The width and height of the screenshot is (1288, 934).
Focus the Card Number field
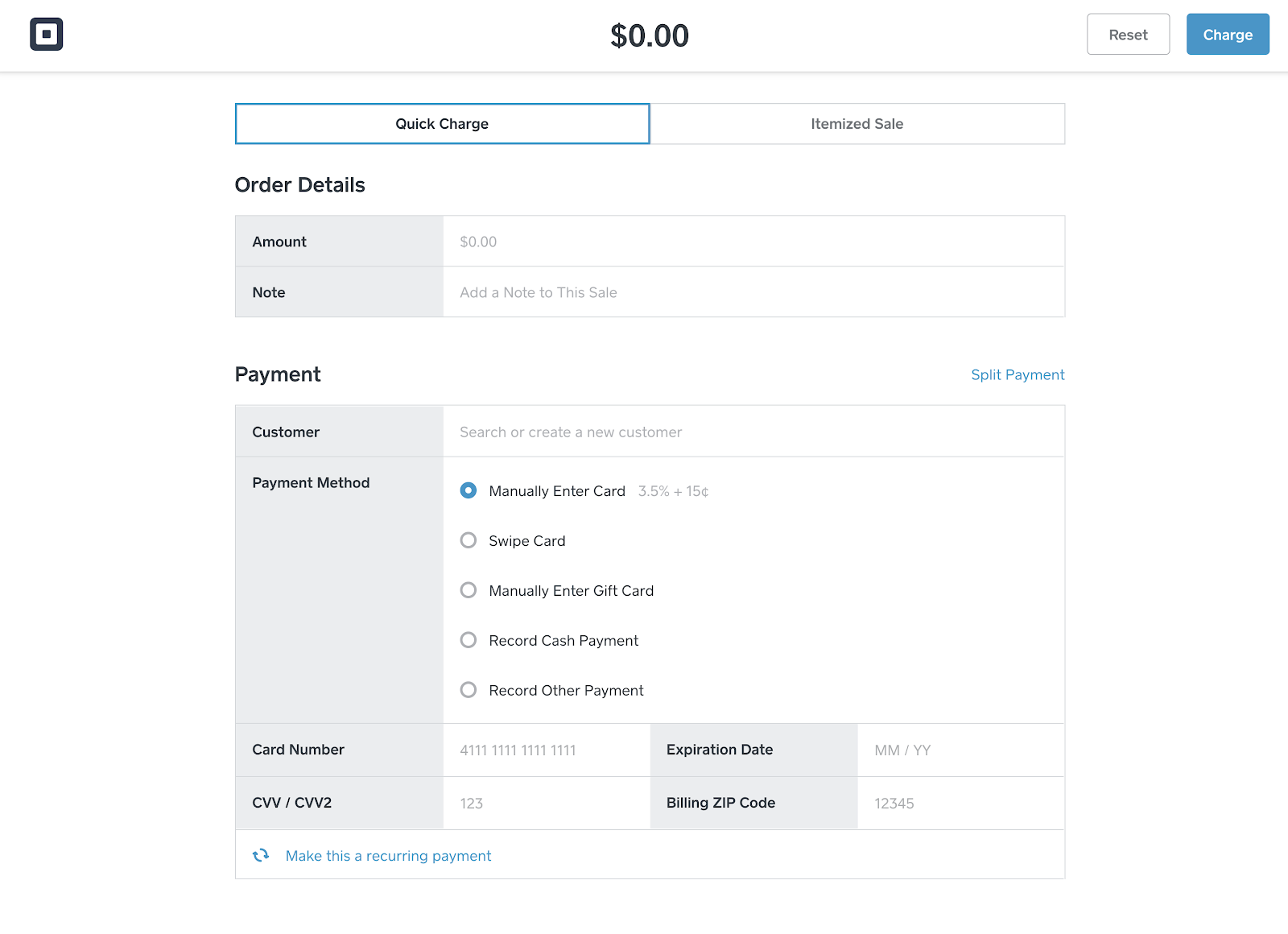[x=546, y=750]
